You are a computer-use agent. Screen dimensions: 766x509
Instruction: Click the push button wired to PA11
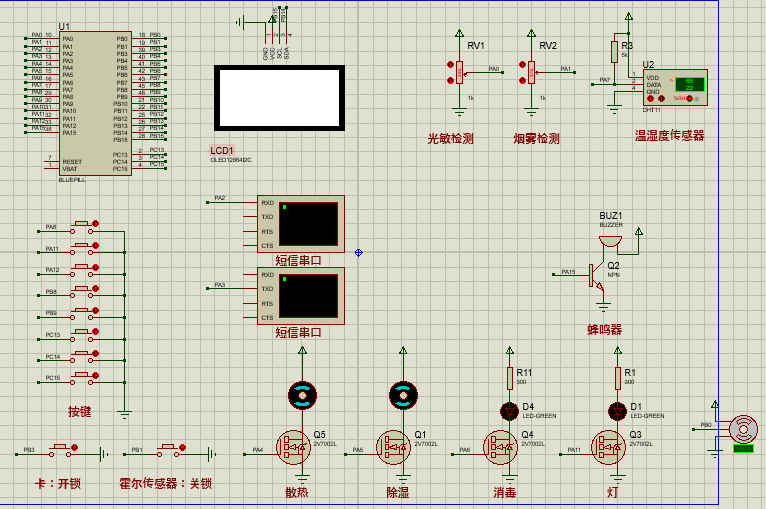pos(81,249)
